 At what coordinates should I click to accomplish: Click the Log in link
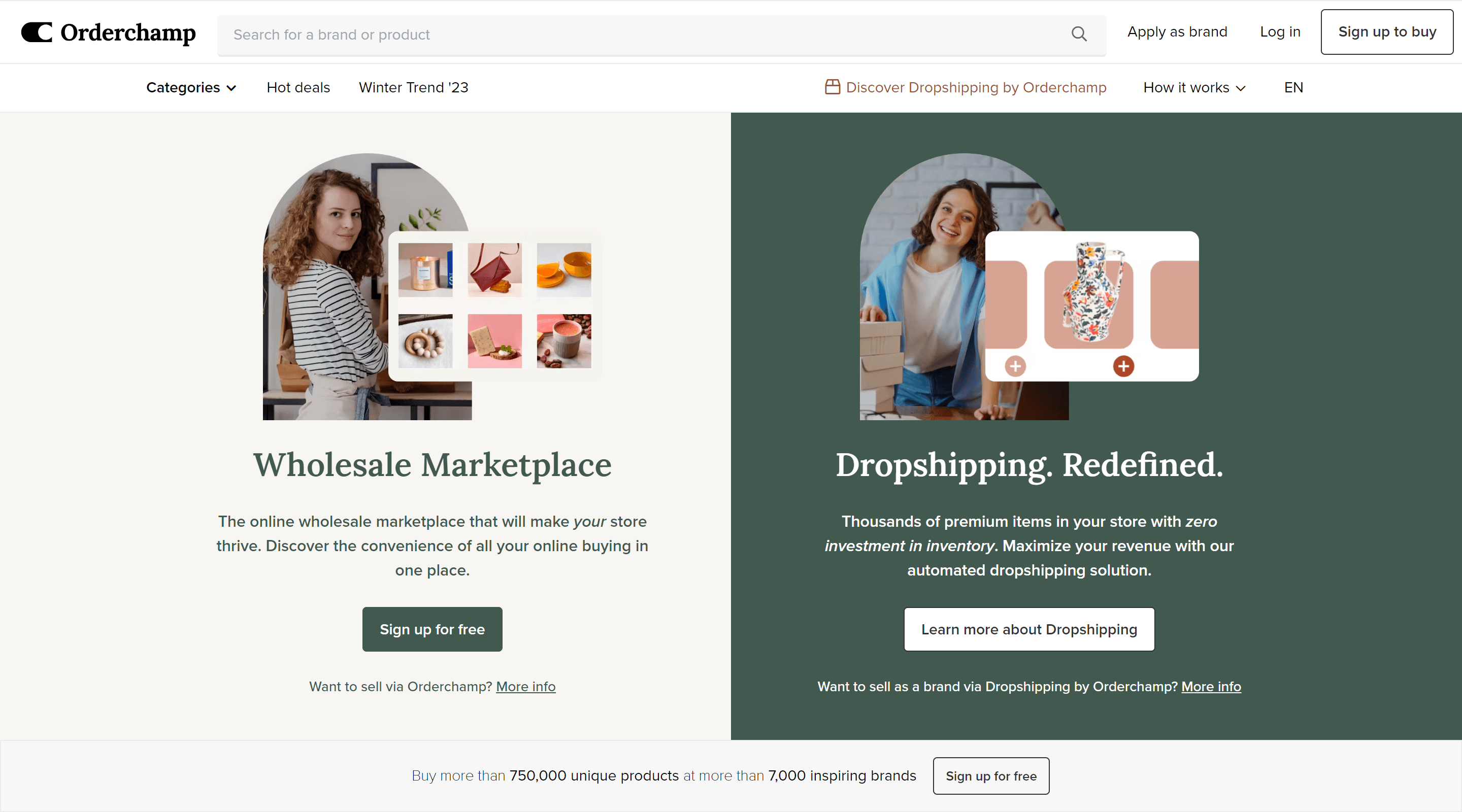(x=1280, y=32)
